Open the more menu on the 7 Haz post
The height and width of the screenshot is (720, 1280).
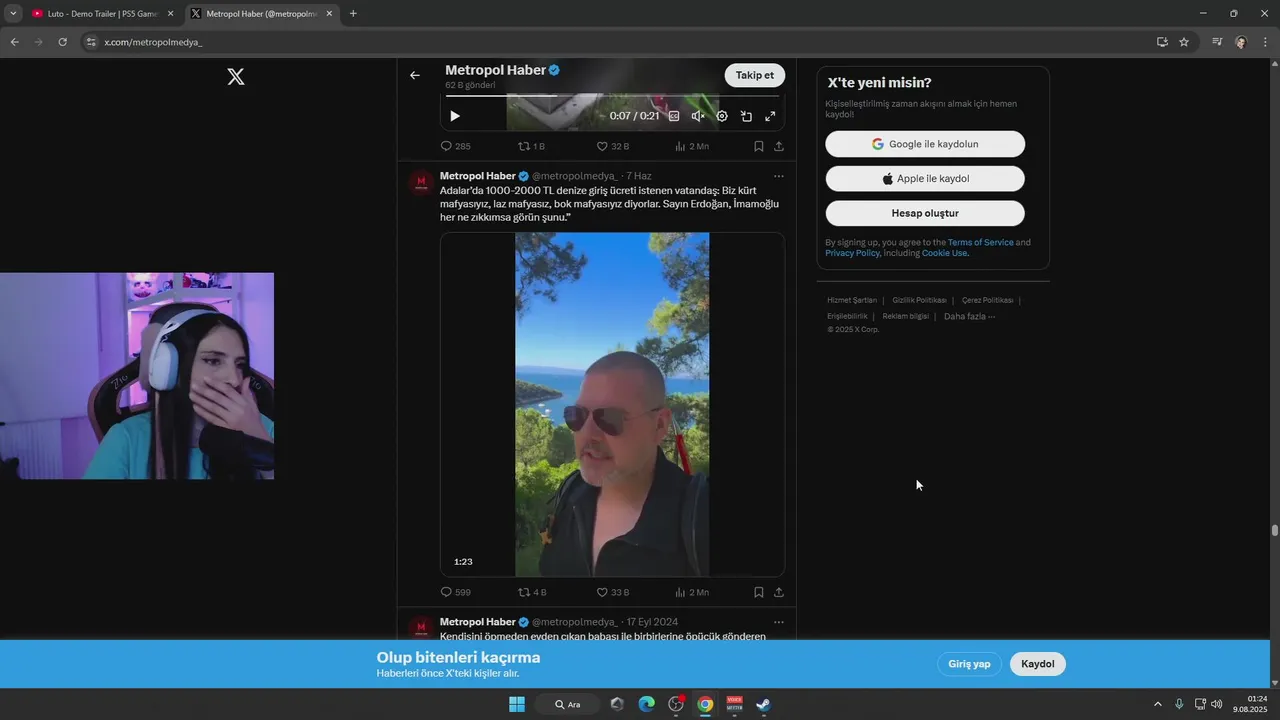779,176
